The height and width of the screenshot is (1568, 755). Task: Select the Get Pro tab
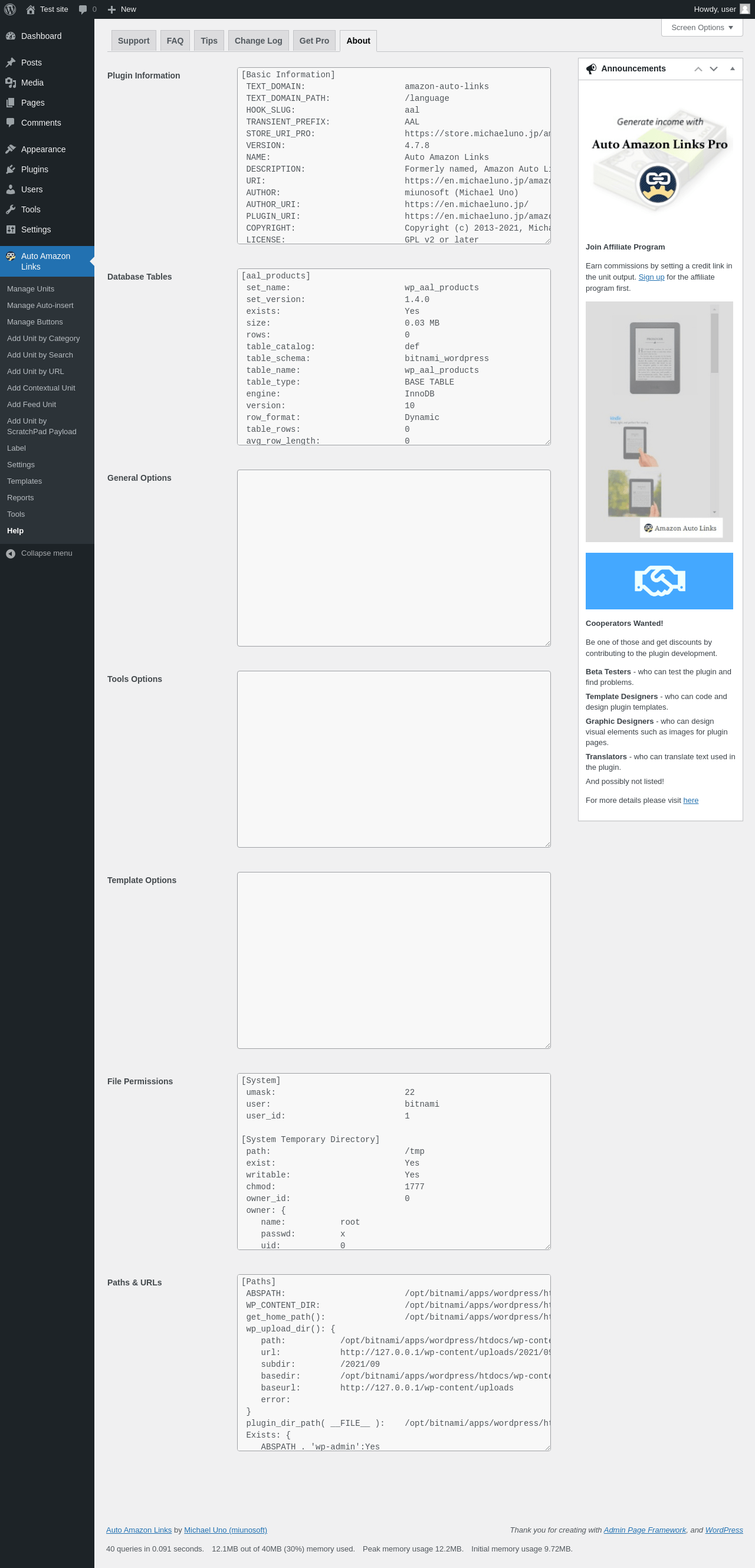tap(314, 41)
